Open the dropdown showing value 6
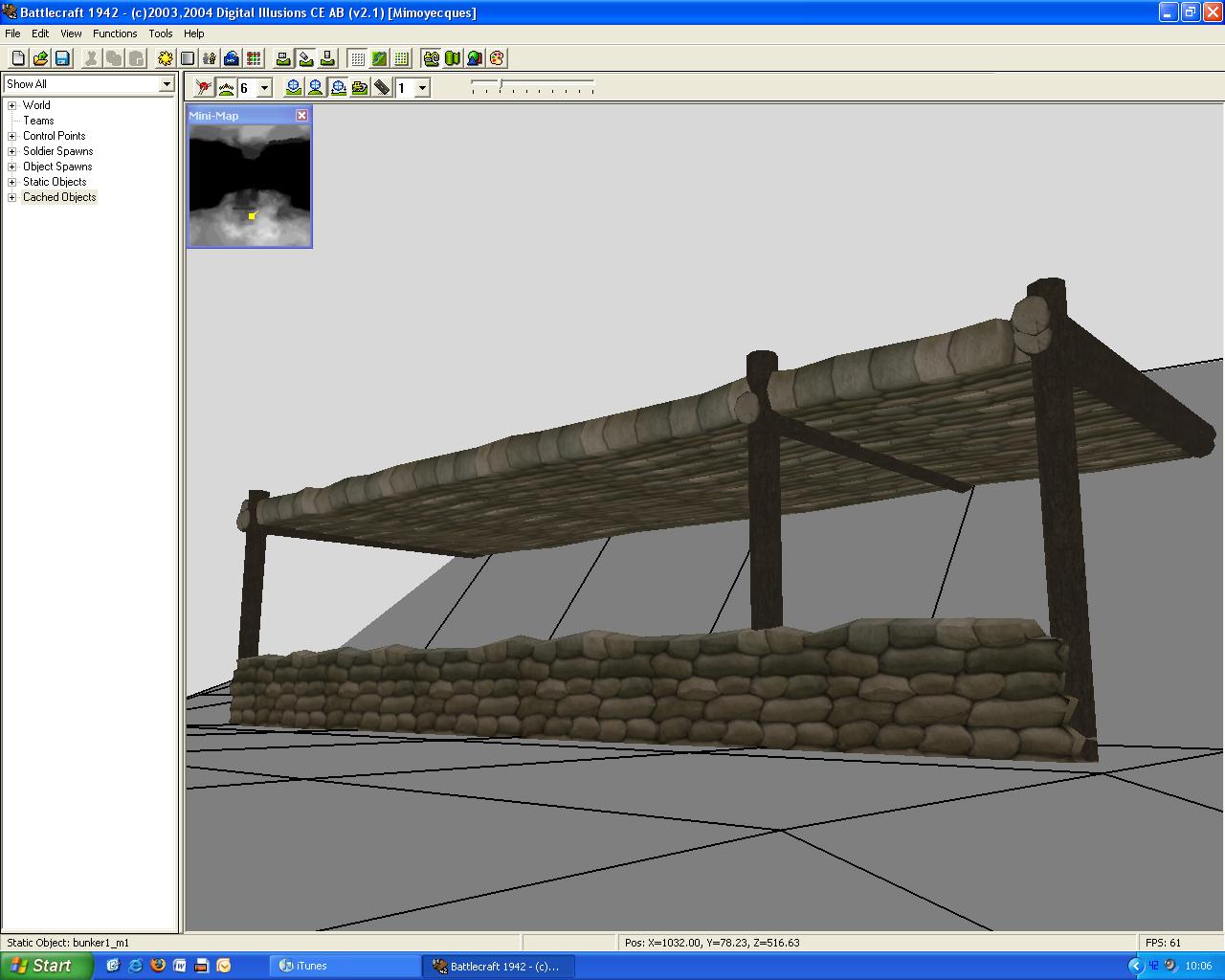The width and height of the screenshot is (1225, 980). tap(265, 88)
